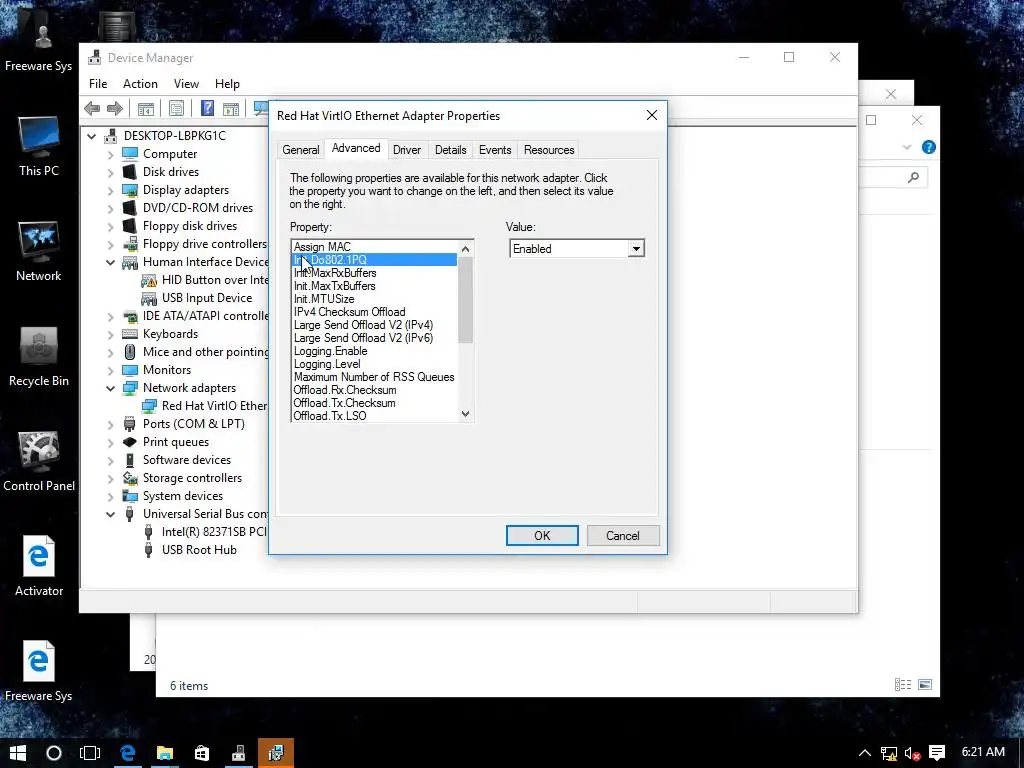The image size is (1024, 768).
Task: Select Logging.Level property
Action: [327, 364]
